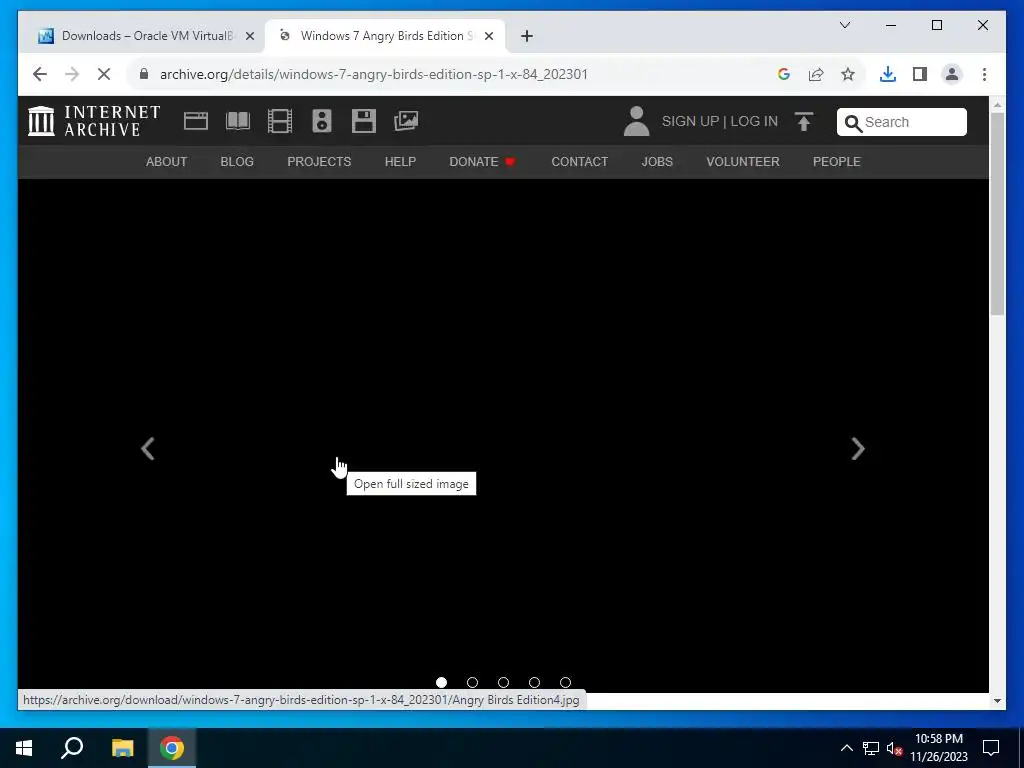This screenshot has width=1024, height=768.
Task: Click the address bar URL
Action: pos(374,74)
